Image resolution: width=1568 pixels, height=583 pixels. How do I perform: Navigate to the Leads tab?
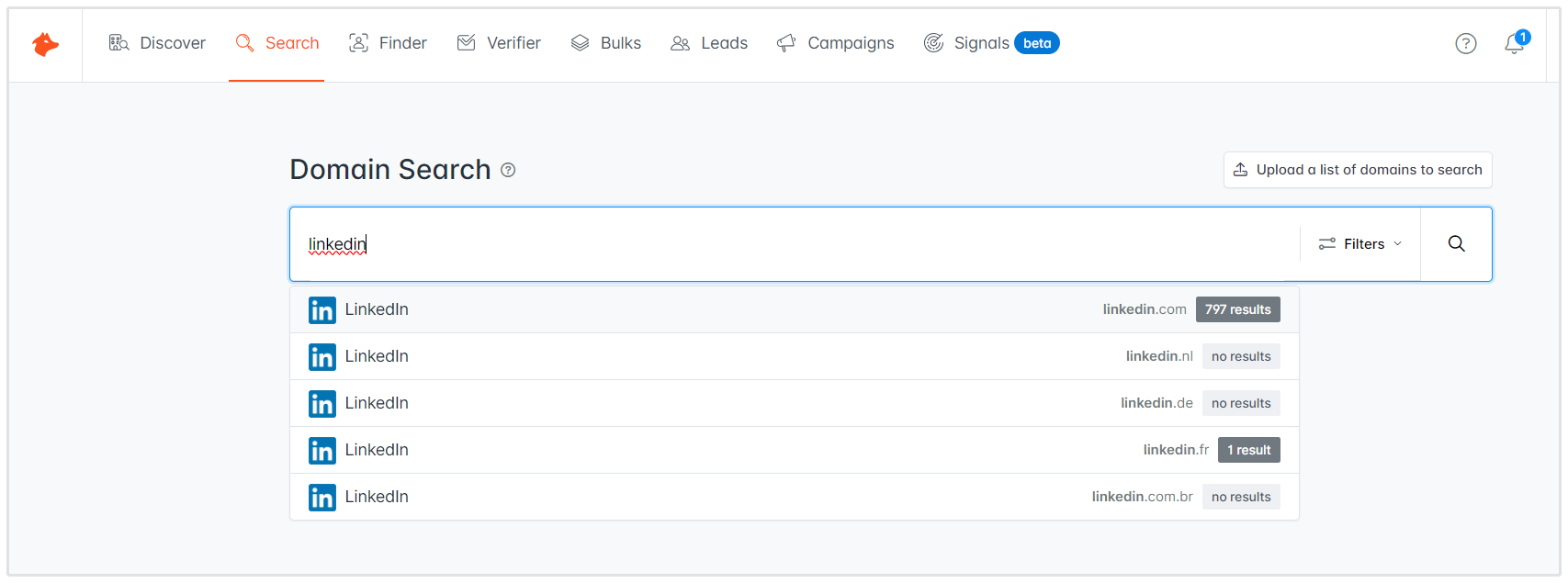pyautogui.click(x=709, y=43)
